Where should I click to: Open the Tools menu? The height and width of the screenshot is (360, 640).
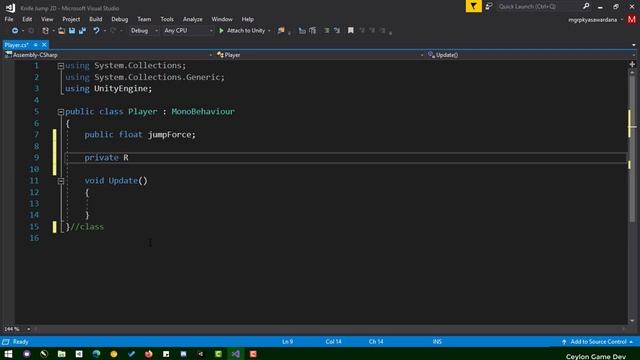point(167,19)
